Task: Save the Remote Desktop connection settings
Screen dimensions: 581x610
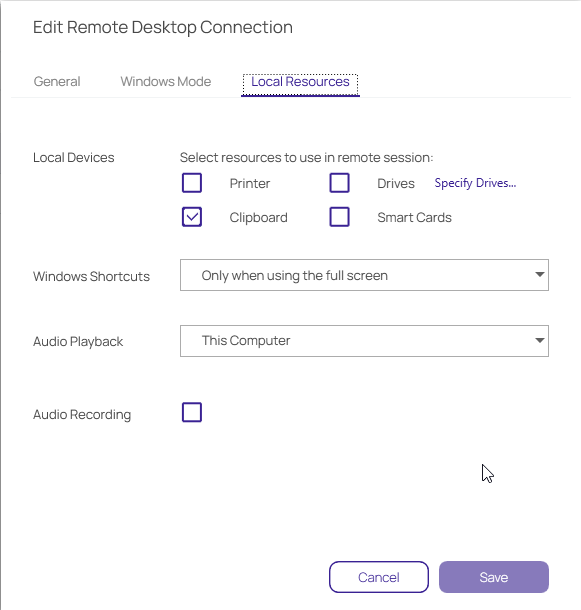Action: [x=494, y=577]
